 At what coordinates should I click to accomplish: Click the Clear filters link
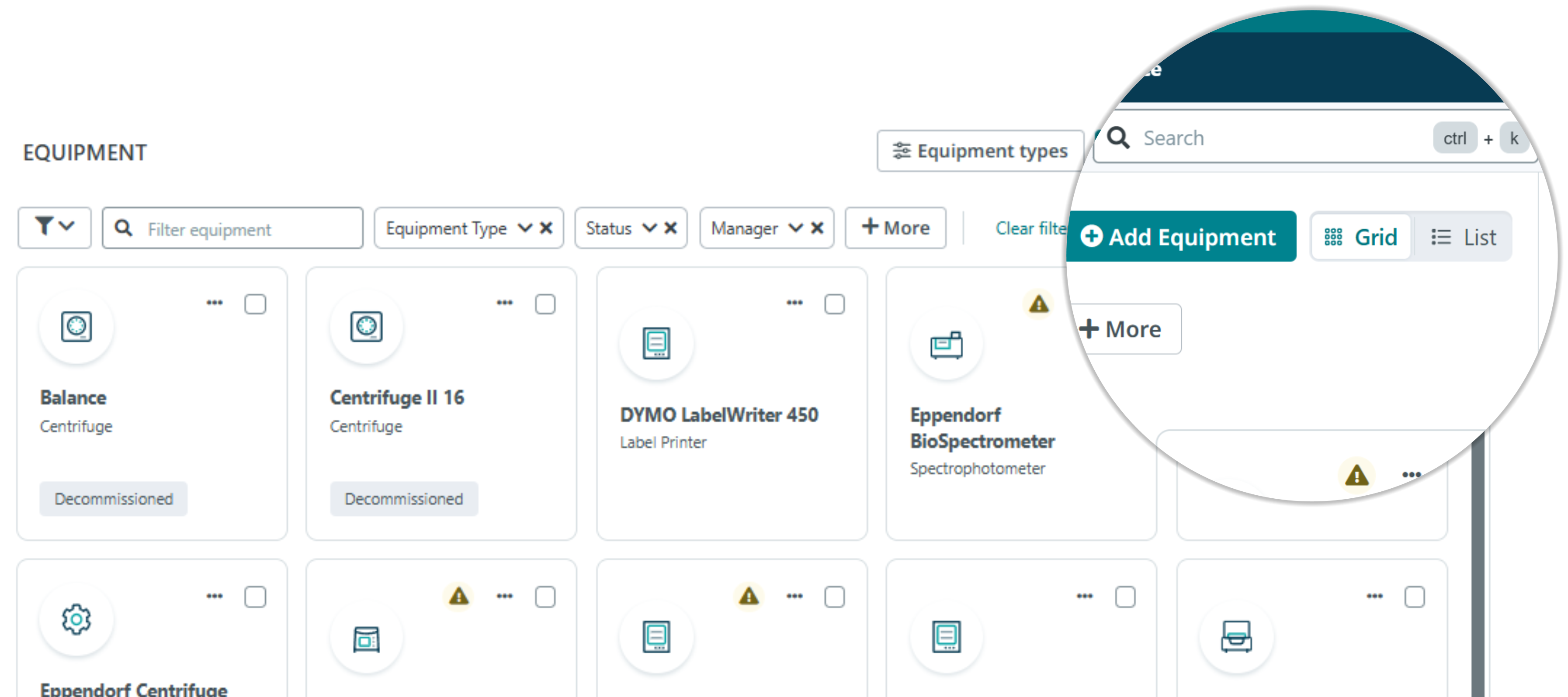point(1030,228)
